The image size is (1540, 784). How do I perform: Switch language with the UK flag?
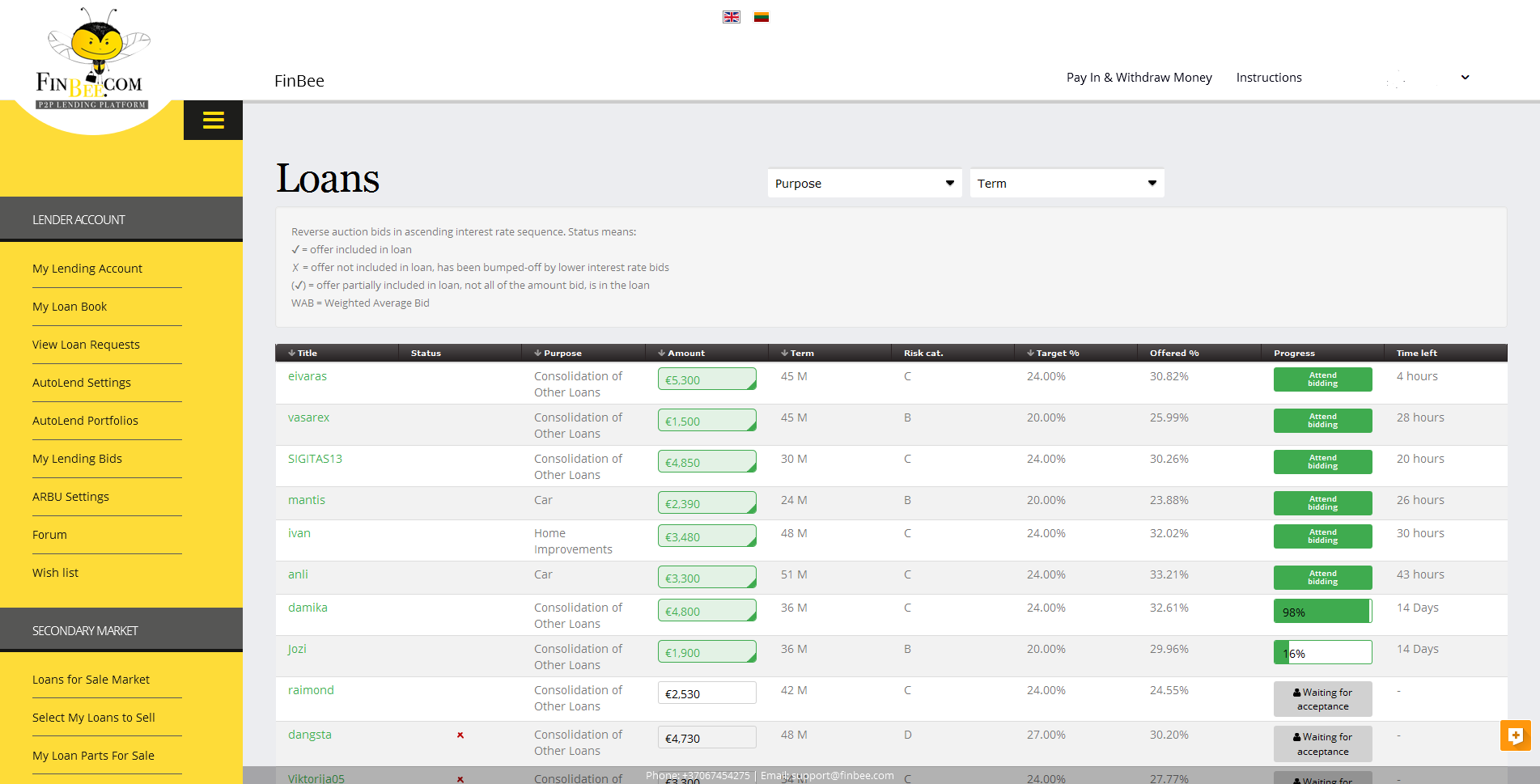[732, 17]
